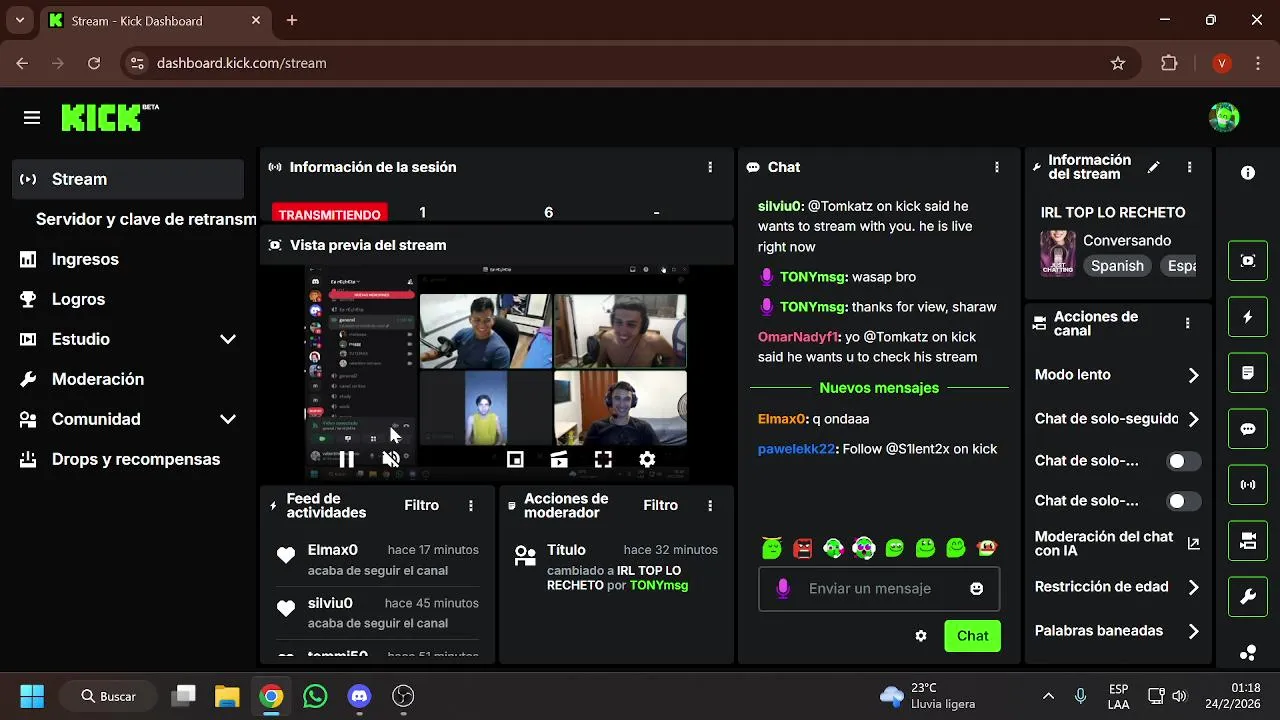Open Información del stream three-dot menu

1189,167
